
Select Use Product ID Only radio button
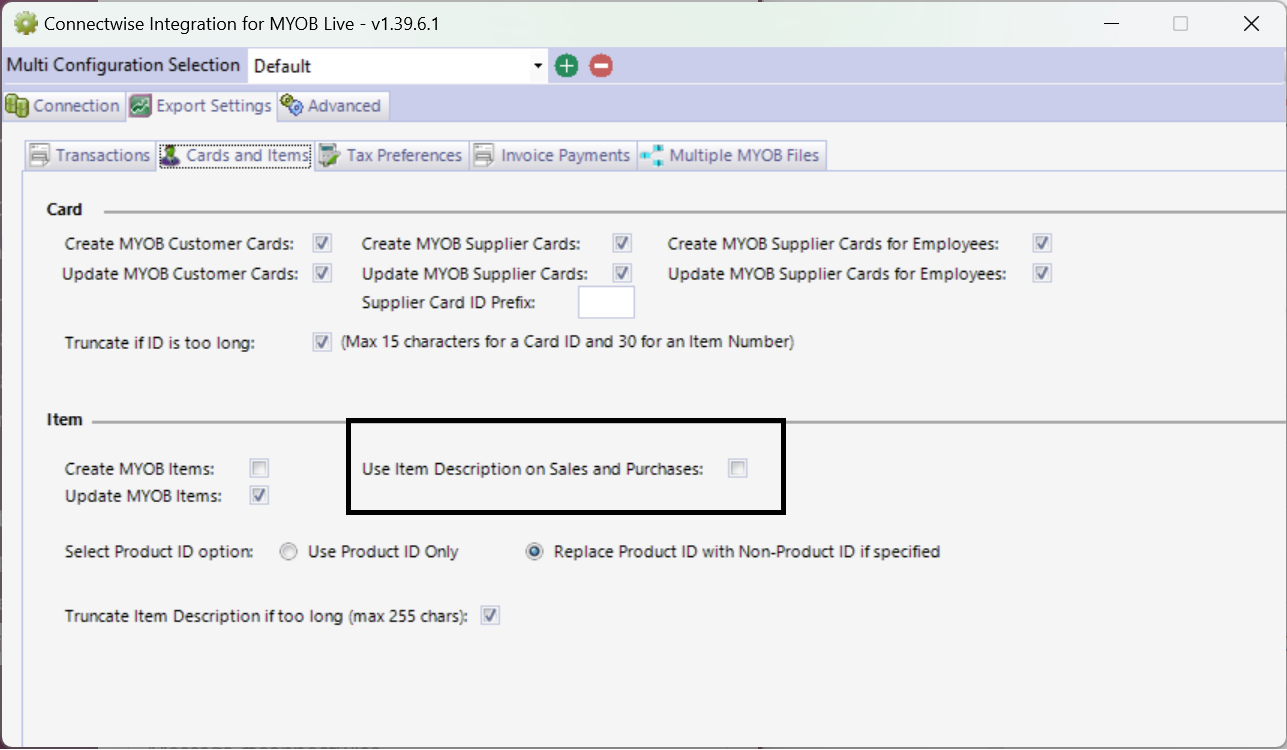point(289,551)
